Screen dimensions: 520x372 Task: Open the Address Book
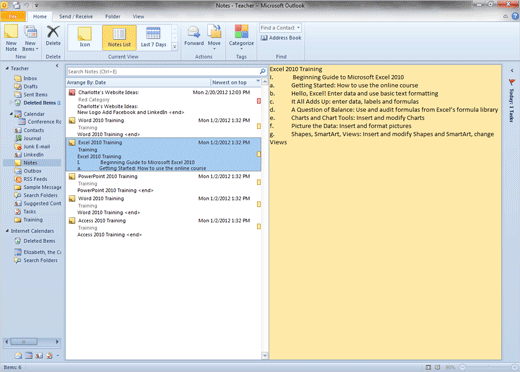281,38
